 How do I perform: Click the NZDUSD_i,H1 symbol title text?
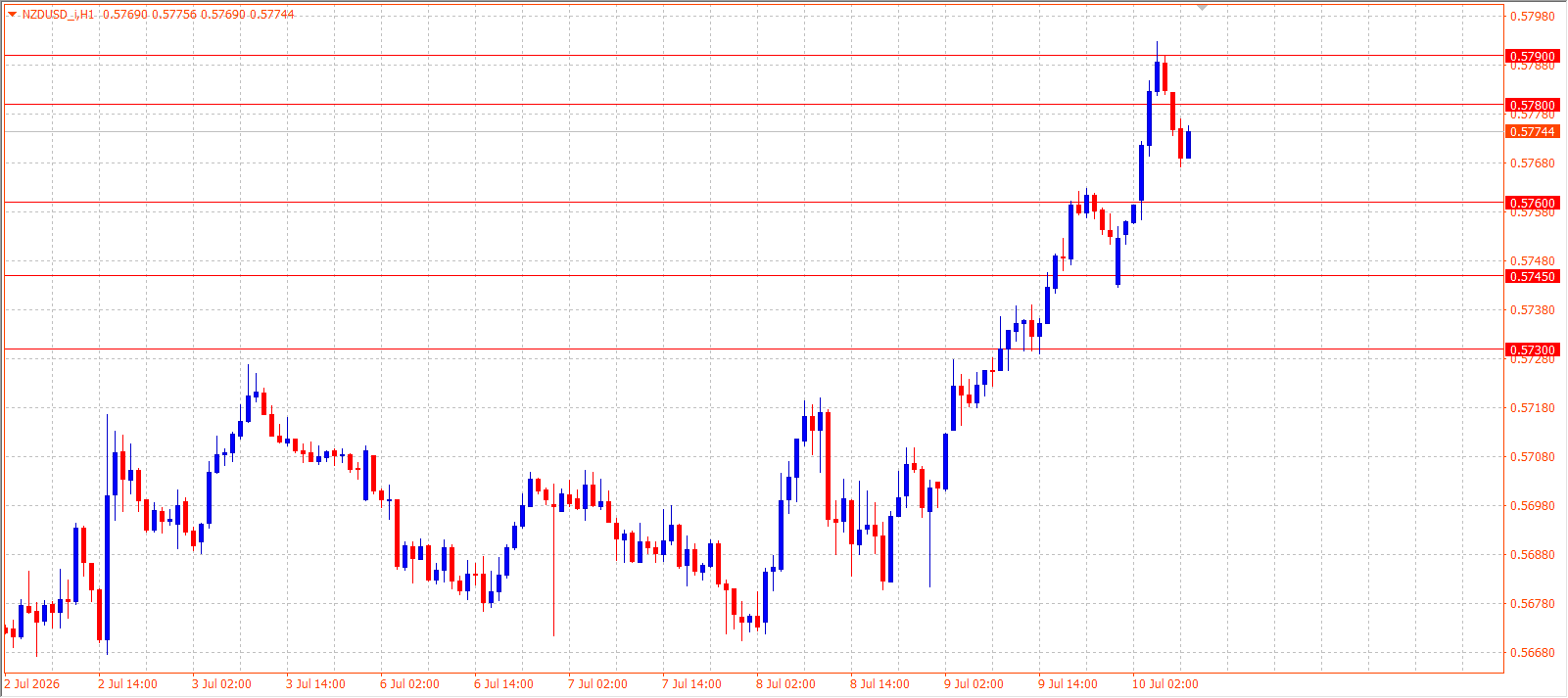pyautogui.click(x=59, y=15)
